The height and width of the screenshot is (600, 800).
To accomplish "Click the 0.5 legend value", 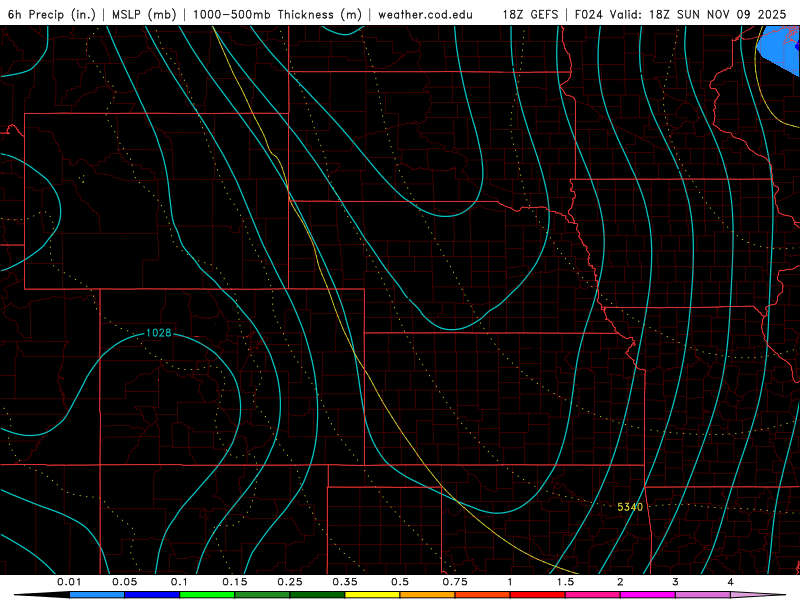I will [x=400, y=582].
